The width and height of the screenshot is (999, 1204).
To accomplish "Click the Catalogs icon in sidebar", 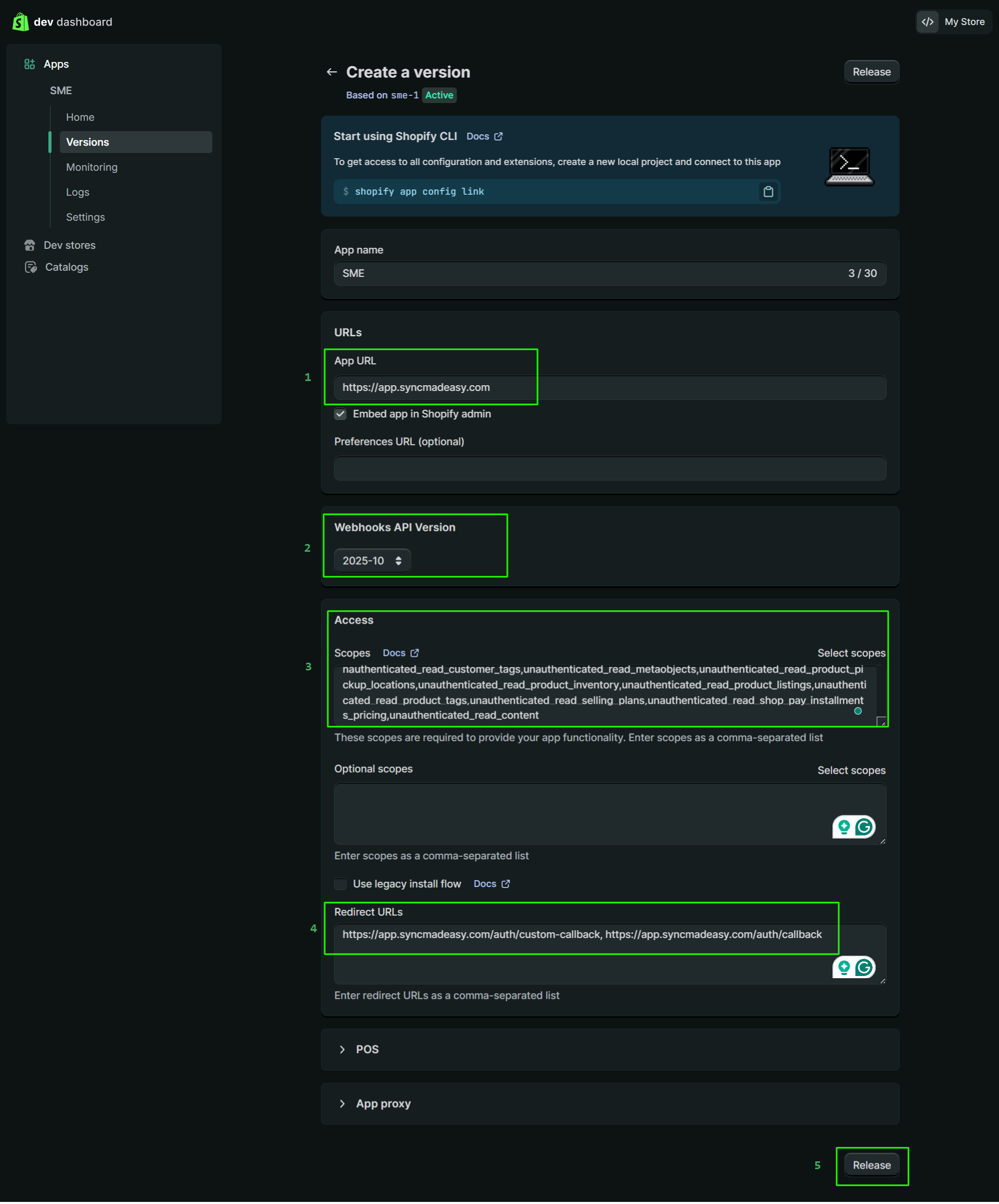I will (30, 267).
